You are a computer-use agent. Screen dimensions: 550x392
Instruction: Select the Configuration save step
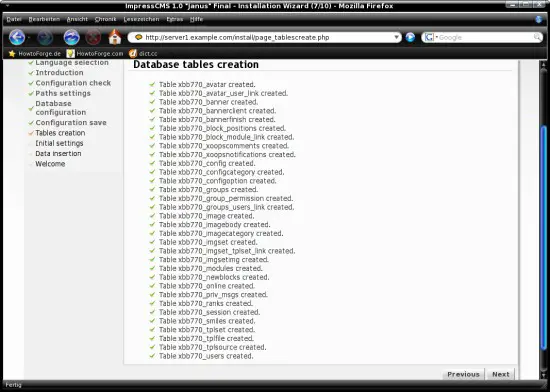pos(71,123)
